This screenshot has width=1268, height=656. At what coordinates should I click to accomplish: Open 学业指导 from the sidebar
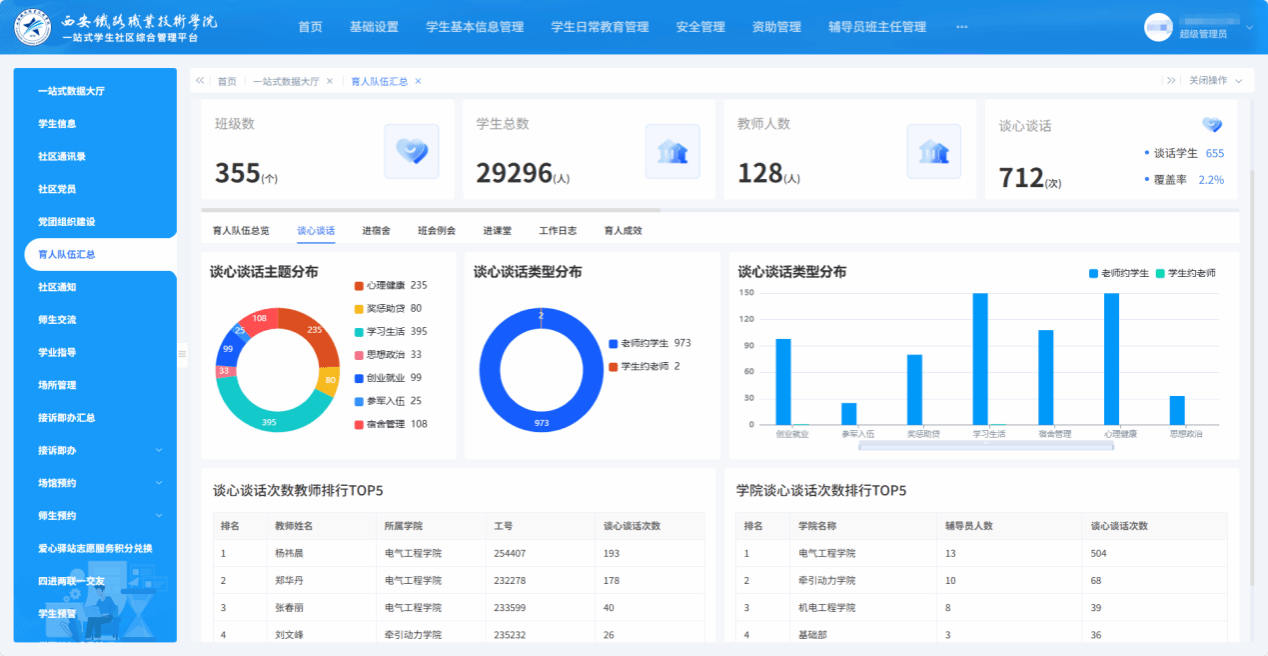57,353
